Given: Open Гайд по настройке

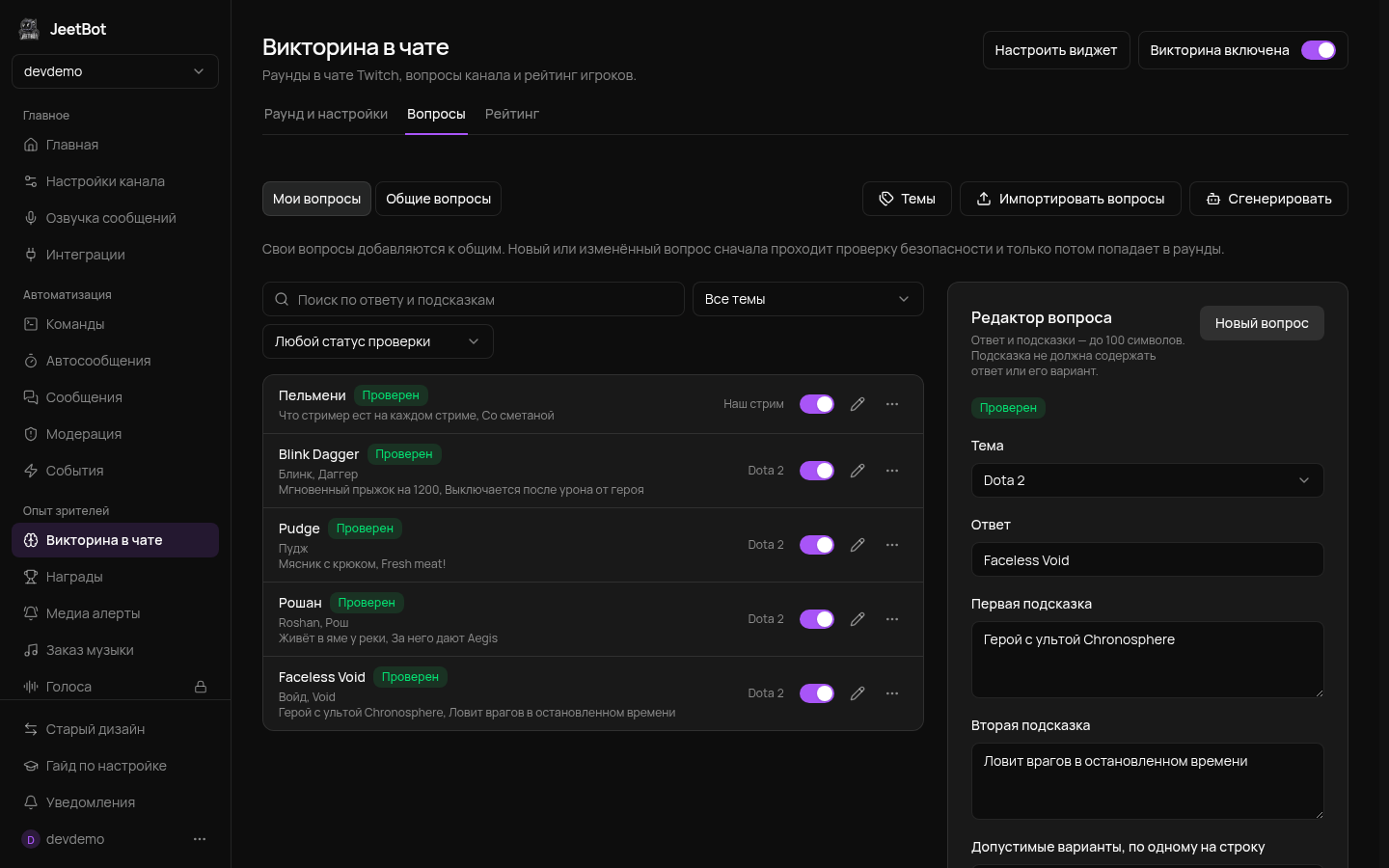Looking at the screenshot, I should point(115,766).
